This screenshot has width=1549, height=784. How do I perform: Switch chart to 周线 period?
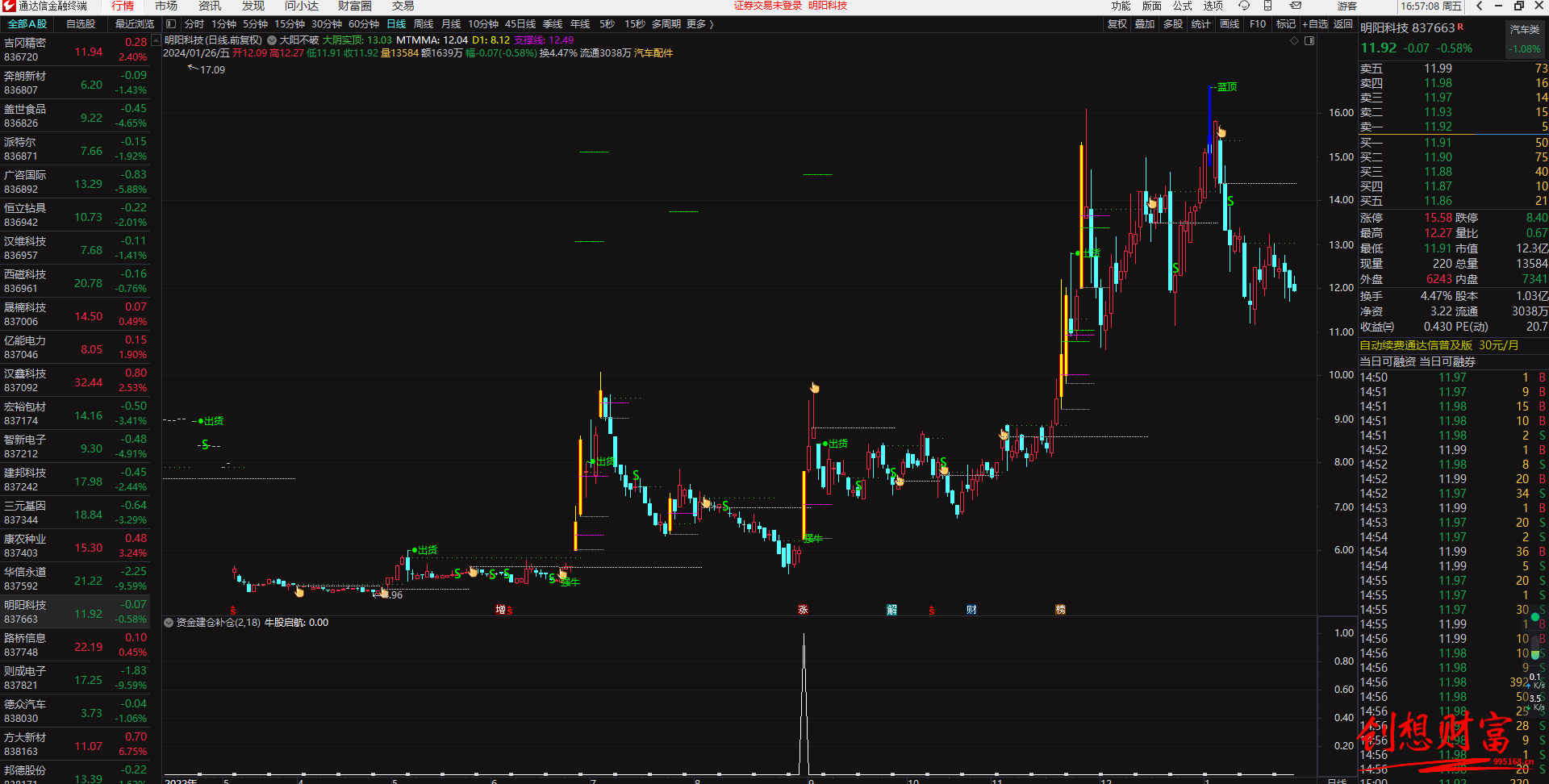[424, 24]
